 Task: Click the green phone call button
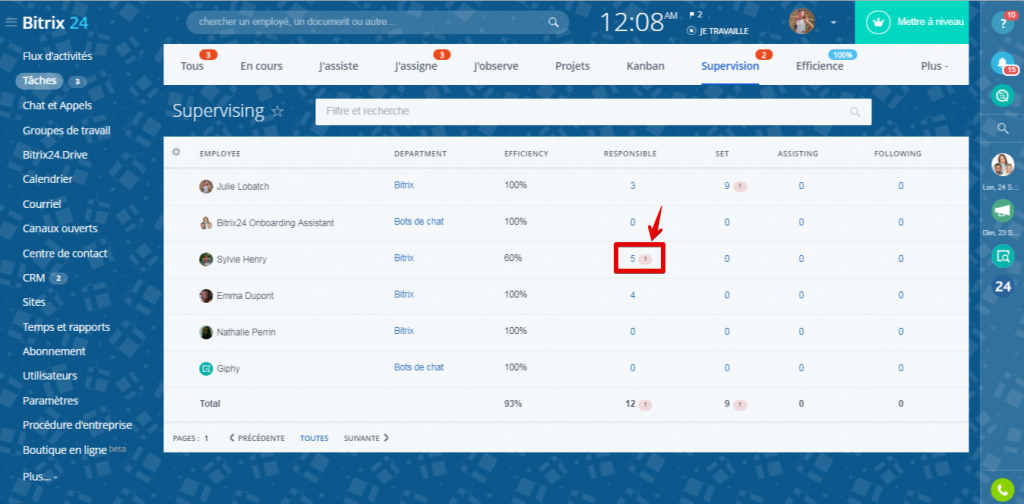point(1002,489)
